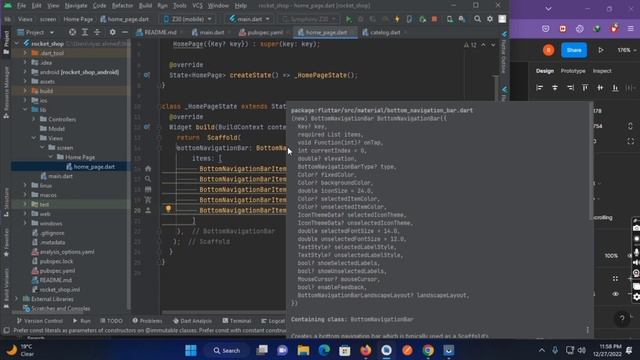Open TODO tool window
Screen dimensions: 640x360
coord(111,321)
